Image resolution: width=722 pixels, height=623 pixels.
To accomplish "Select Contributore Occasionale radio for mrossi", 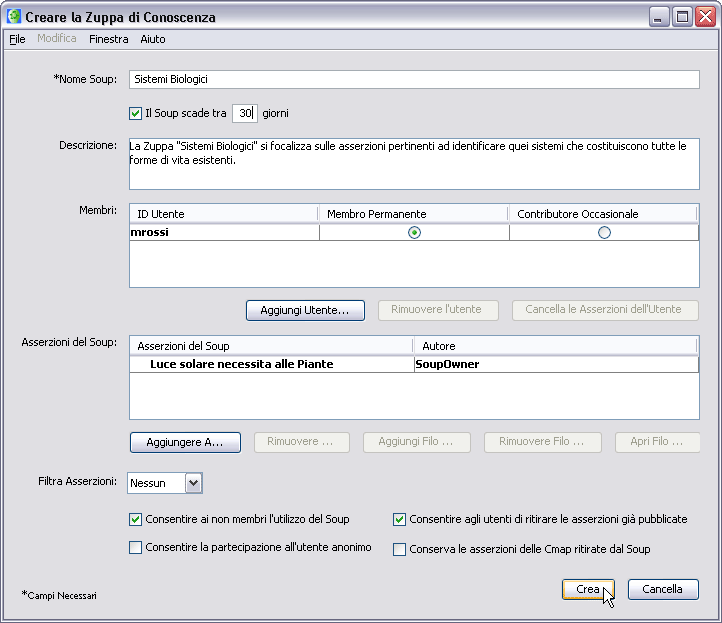I will (x=604, y=233).
